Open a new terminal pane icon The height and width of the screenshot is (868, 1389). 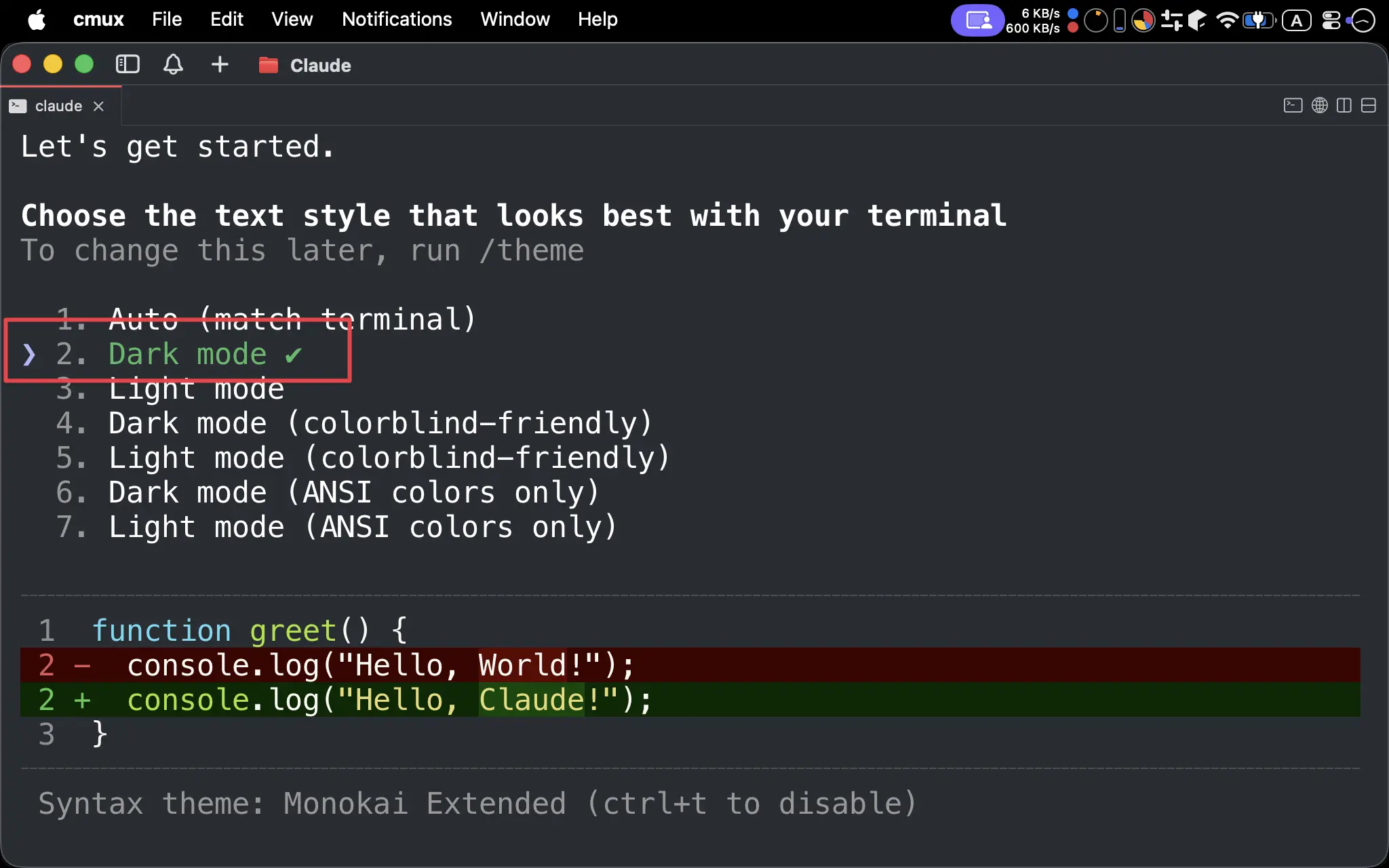[x=1293, y=105]
